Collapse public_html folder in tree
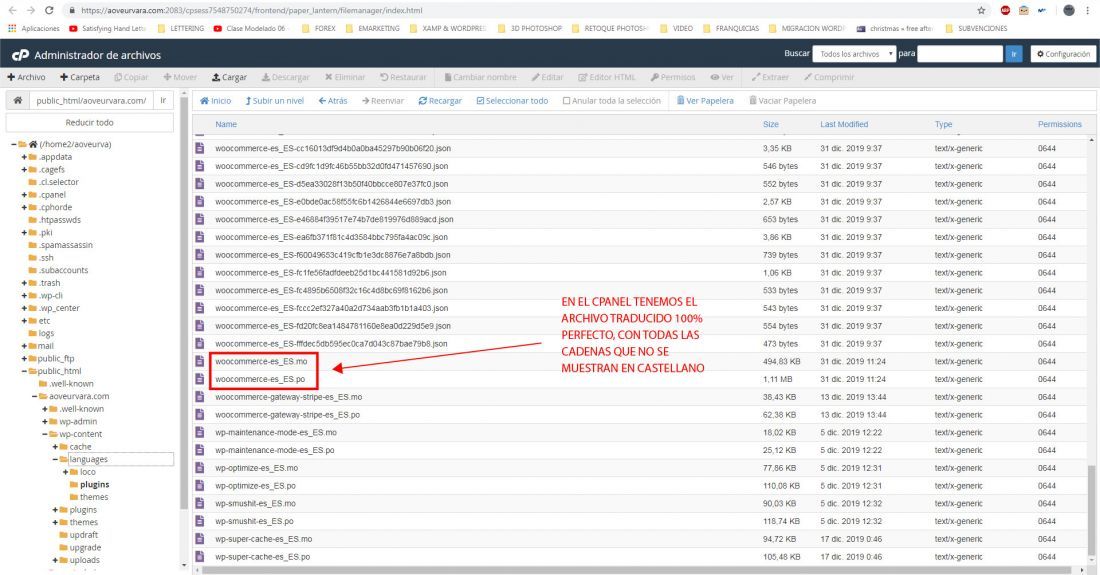1100x575 pixels. click(24, 372)
